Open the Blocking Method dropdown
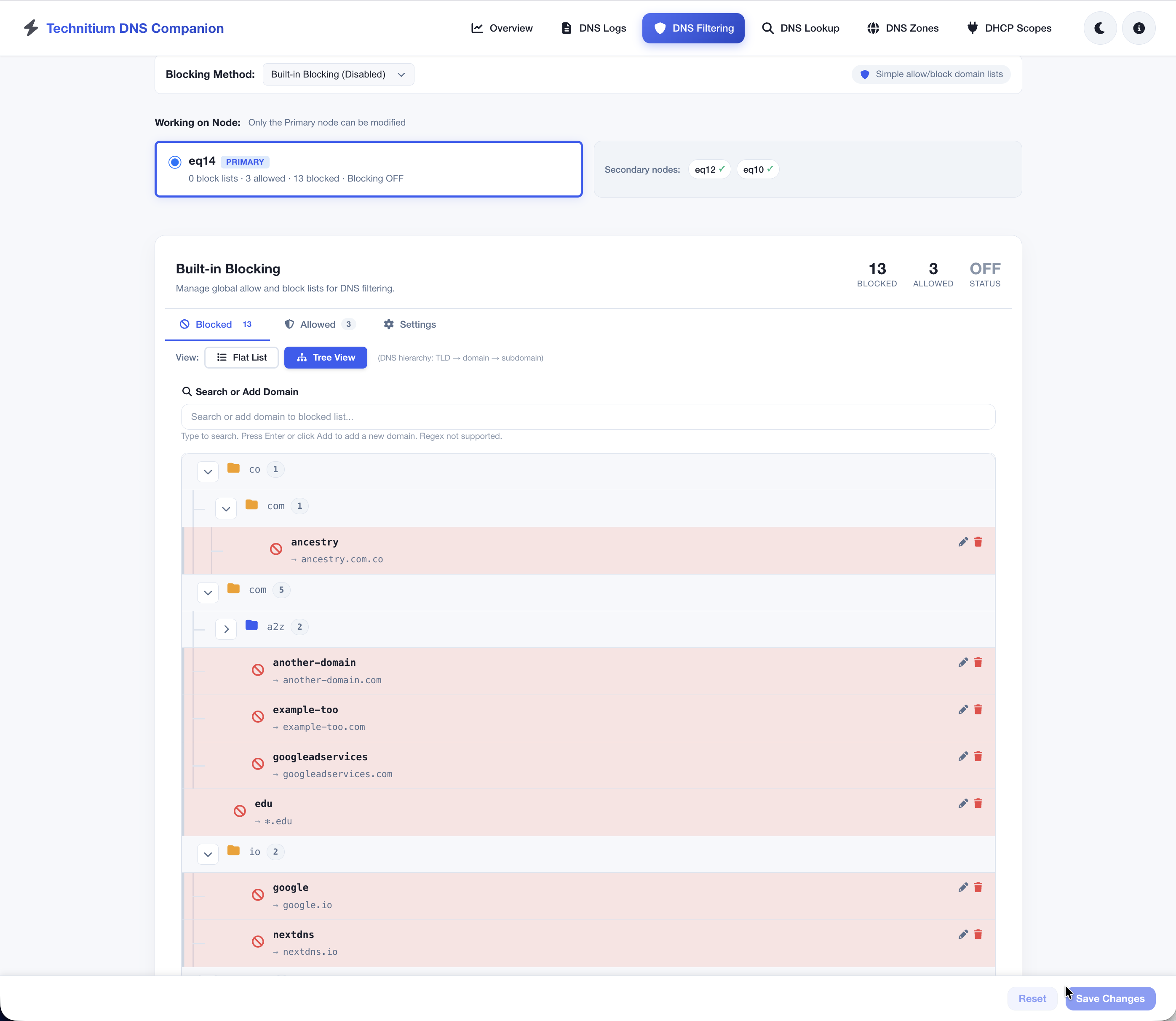 point(338,74)
